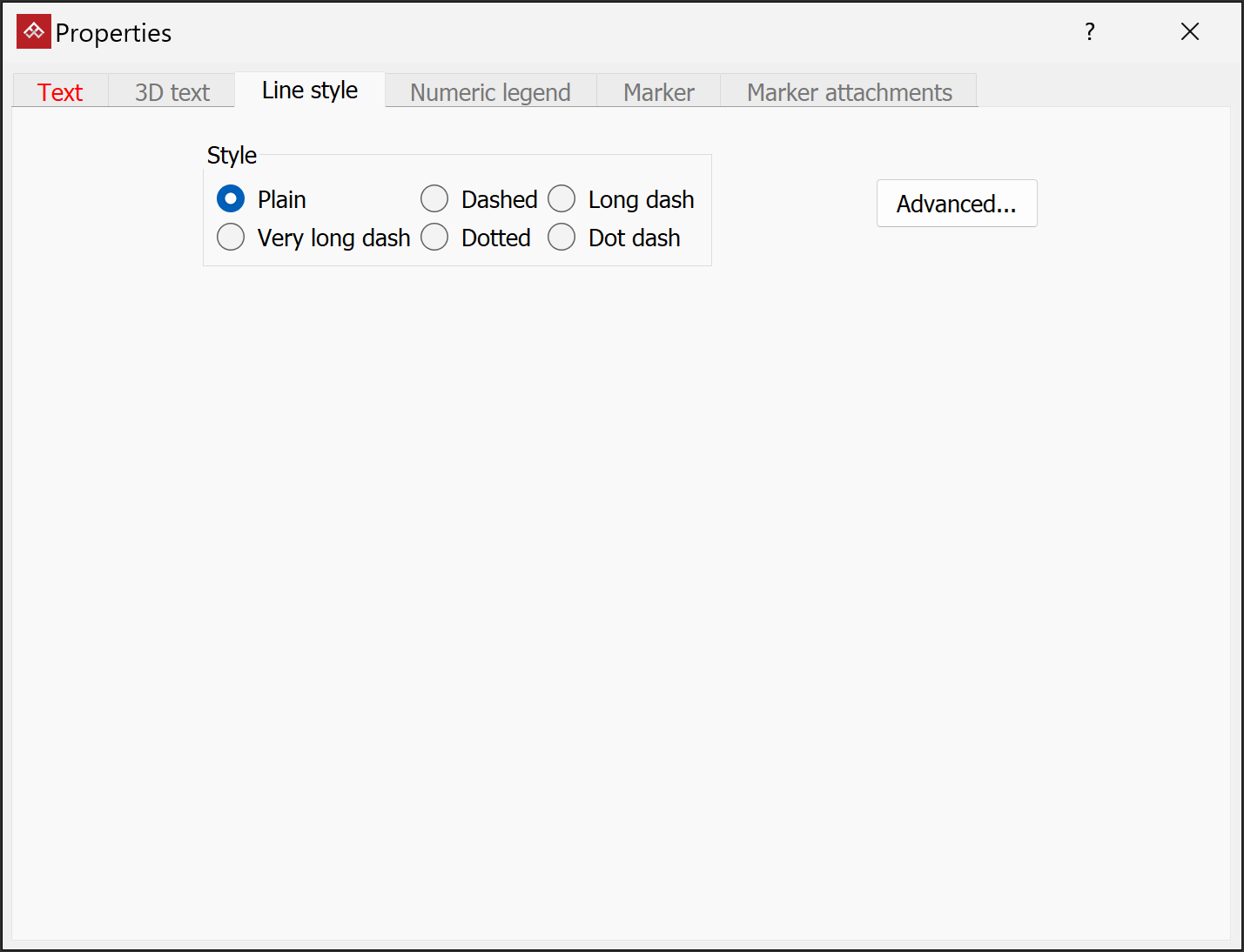Select the Long dash radio button
Viewport: 1244px width, 952px height.
561,199
